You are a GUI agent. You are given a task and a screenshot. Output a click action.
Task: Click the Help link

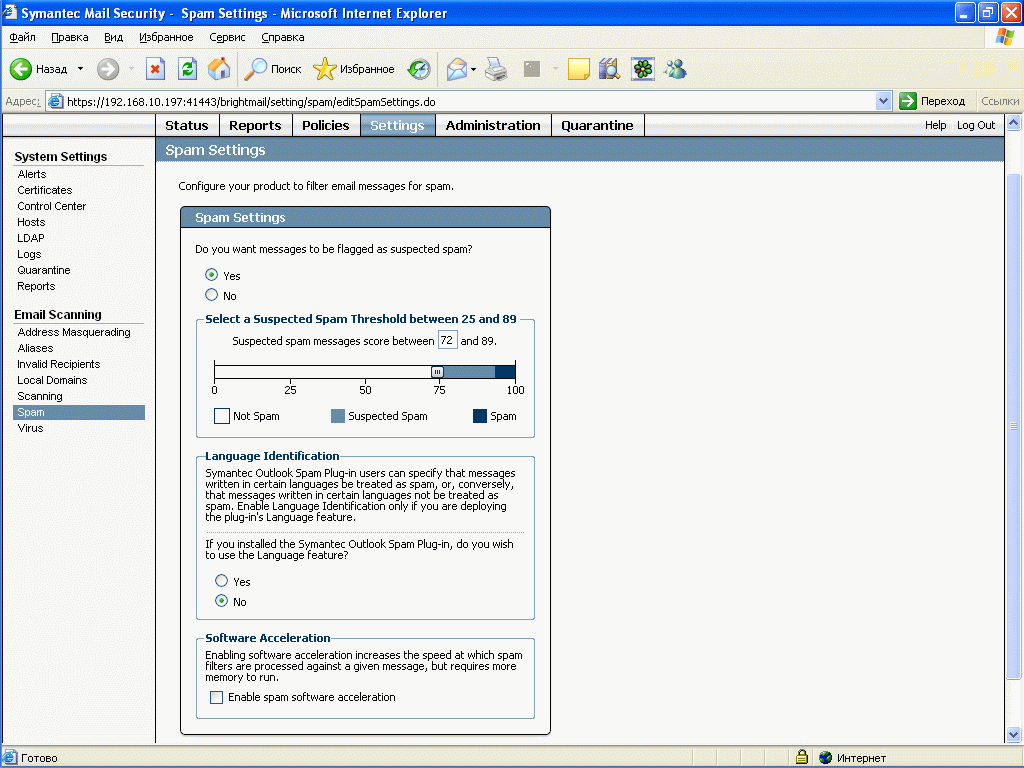point(935,125)
